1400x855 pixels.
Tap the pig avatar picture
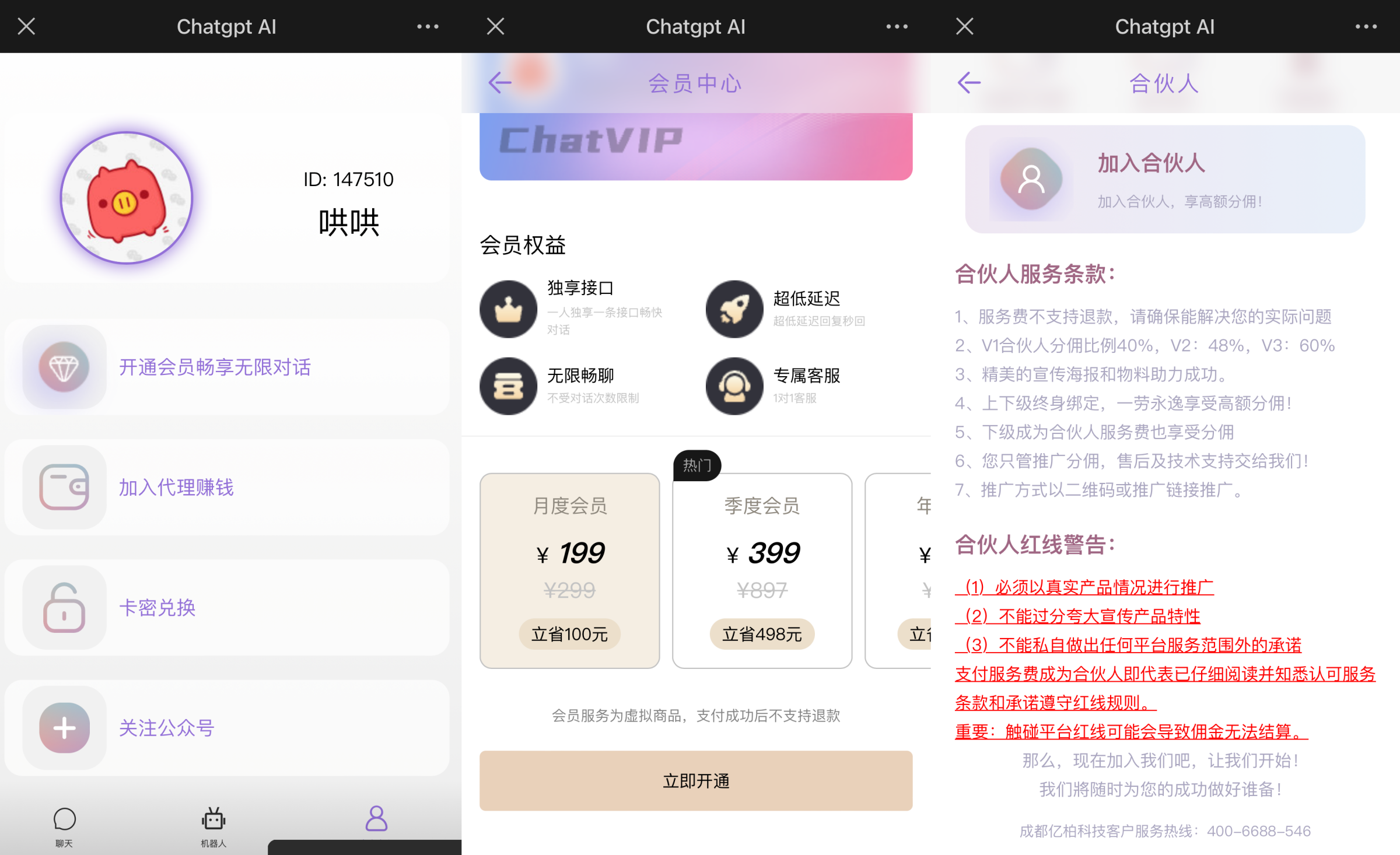click(x=127, y=198)
